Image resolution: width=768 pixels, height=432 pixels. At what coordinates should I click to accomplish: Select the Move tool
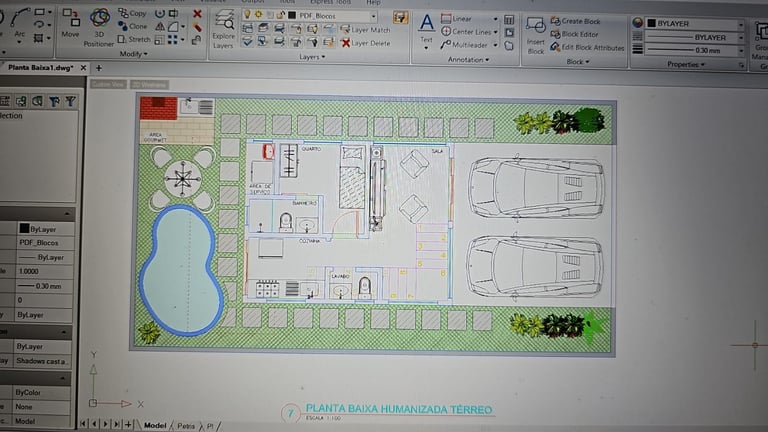[x=71, y=22]
